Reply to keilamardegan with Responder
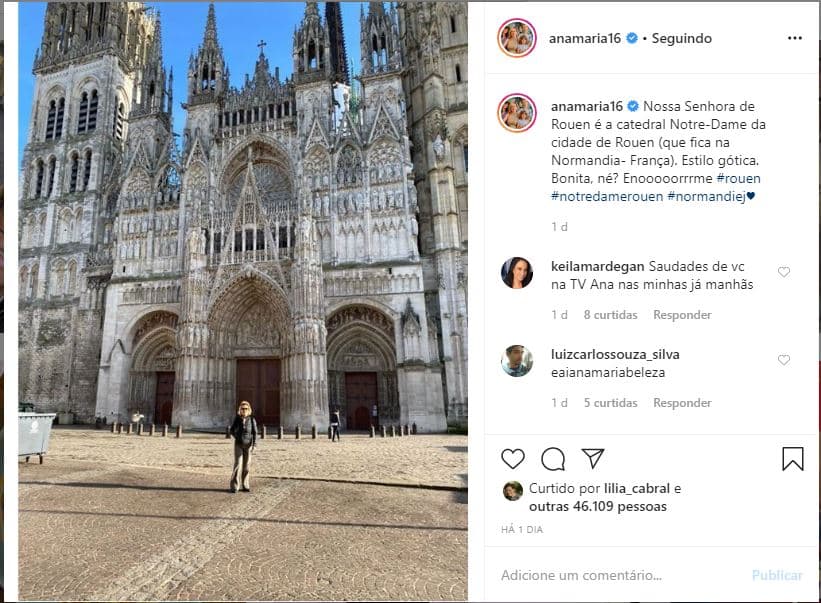 pyautogui.click(x=682, y=315)
